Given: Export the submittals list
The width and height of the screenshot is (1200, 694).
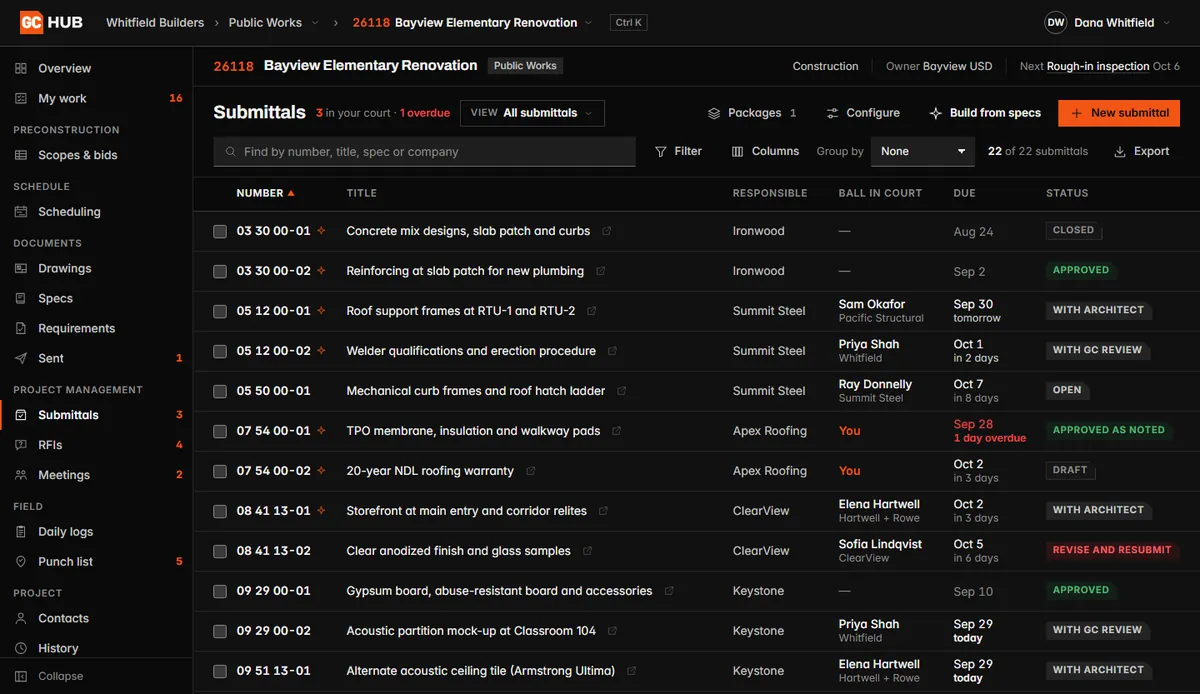Looking at the screenshot, I should click(1141, 151).
